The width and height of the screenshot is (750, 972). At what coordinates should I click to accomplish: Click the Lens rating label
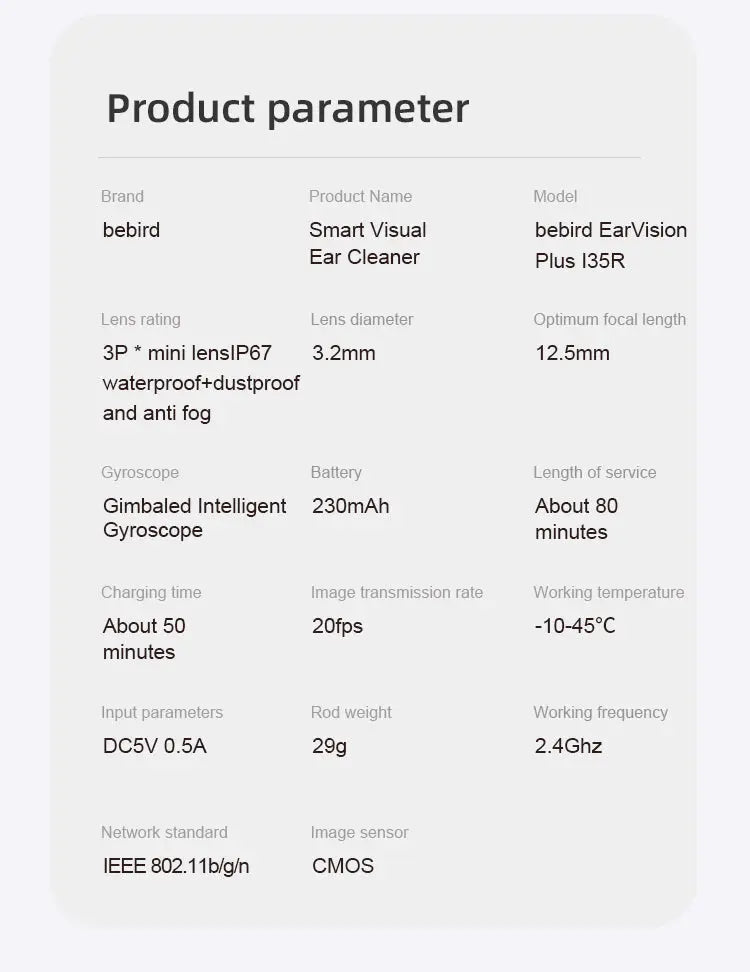tap(141, 320)
